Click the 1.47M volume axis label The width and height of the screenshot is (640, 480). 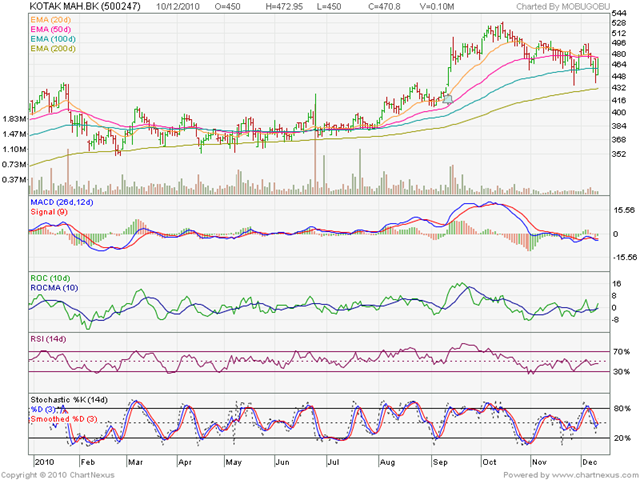(x=14, y=134)
